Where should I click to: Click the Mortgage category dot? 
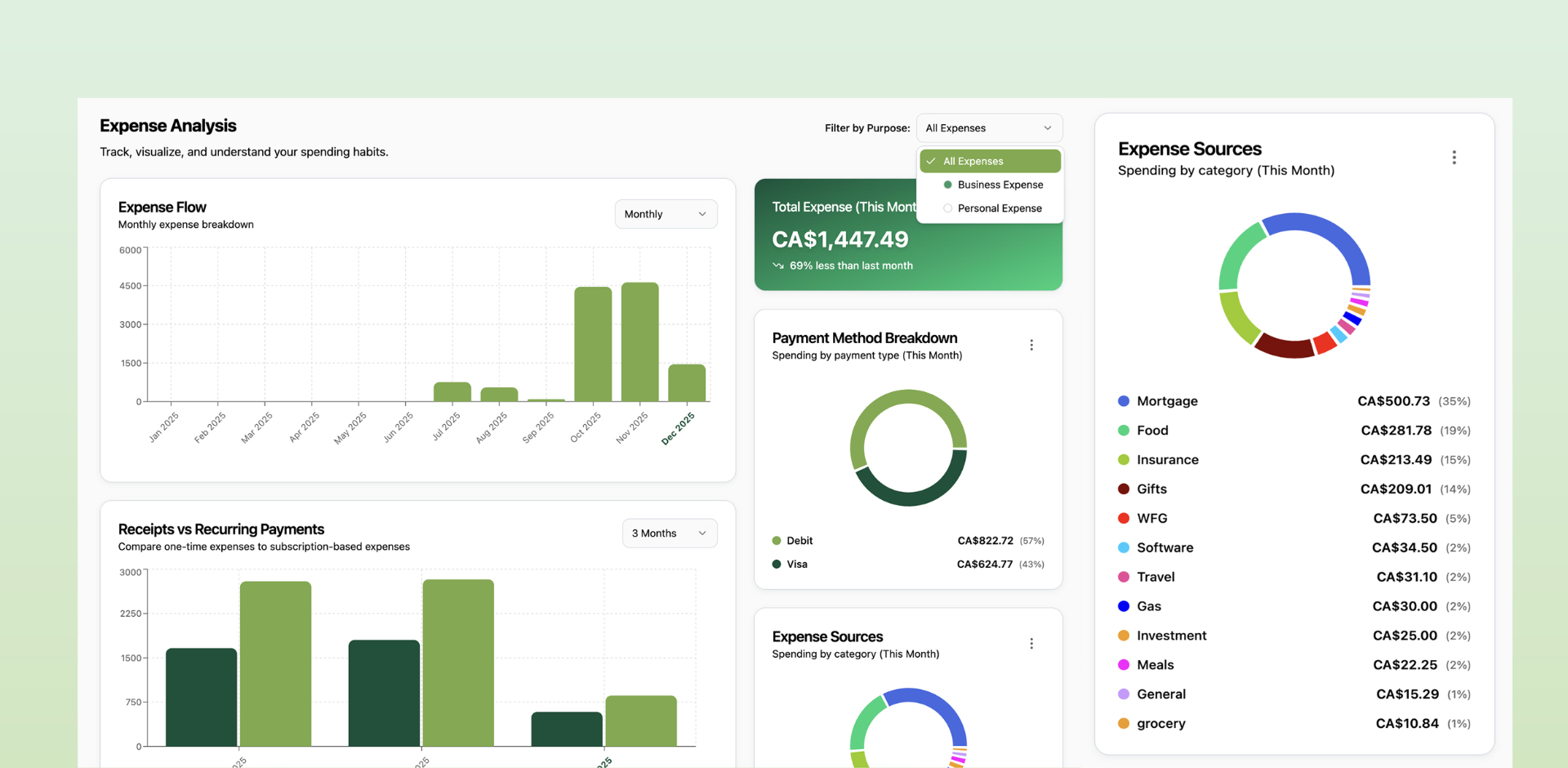[x=1125, y=401]
